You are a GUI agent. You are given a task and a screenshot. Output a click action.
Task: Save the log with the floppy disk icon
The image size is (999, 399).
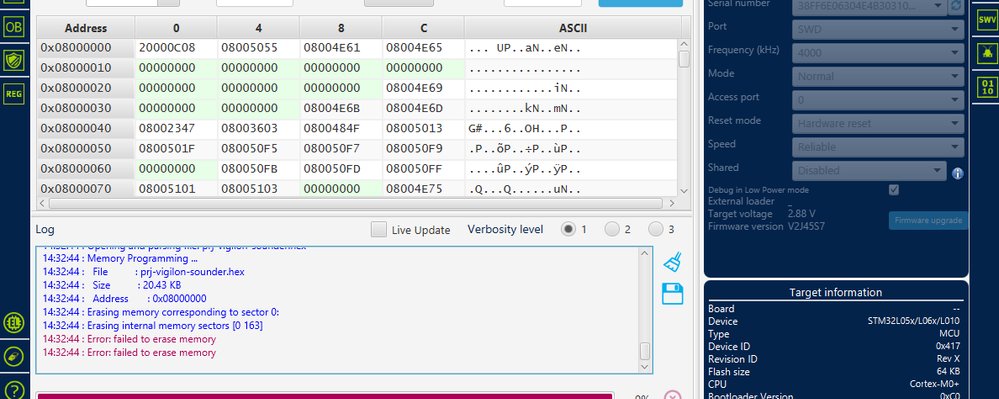673,294
